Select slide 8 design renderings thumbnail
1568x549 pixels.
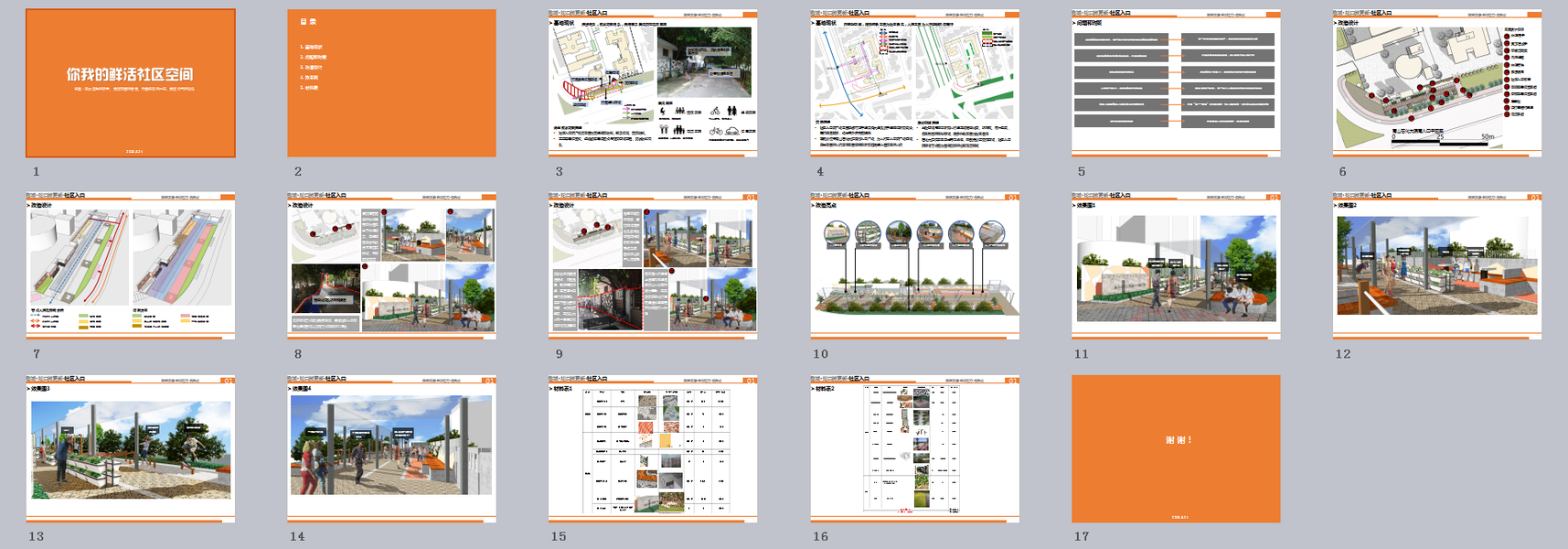click(x=391, y=265)
